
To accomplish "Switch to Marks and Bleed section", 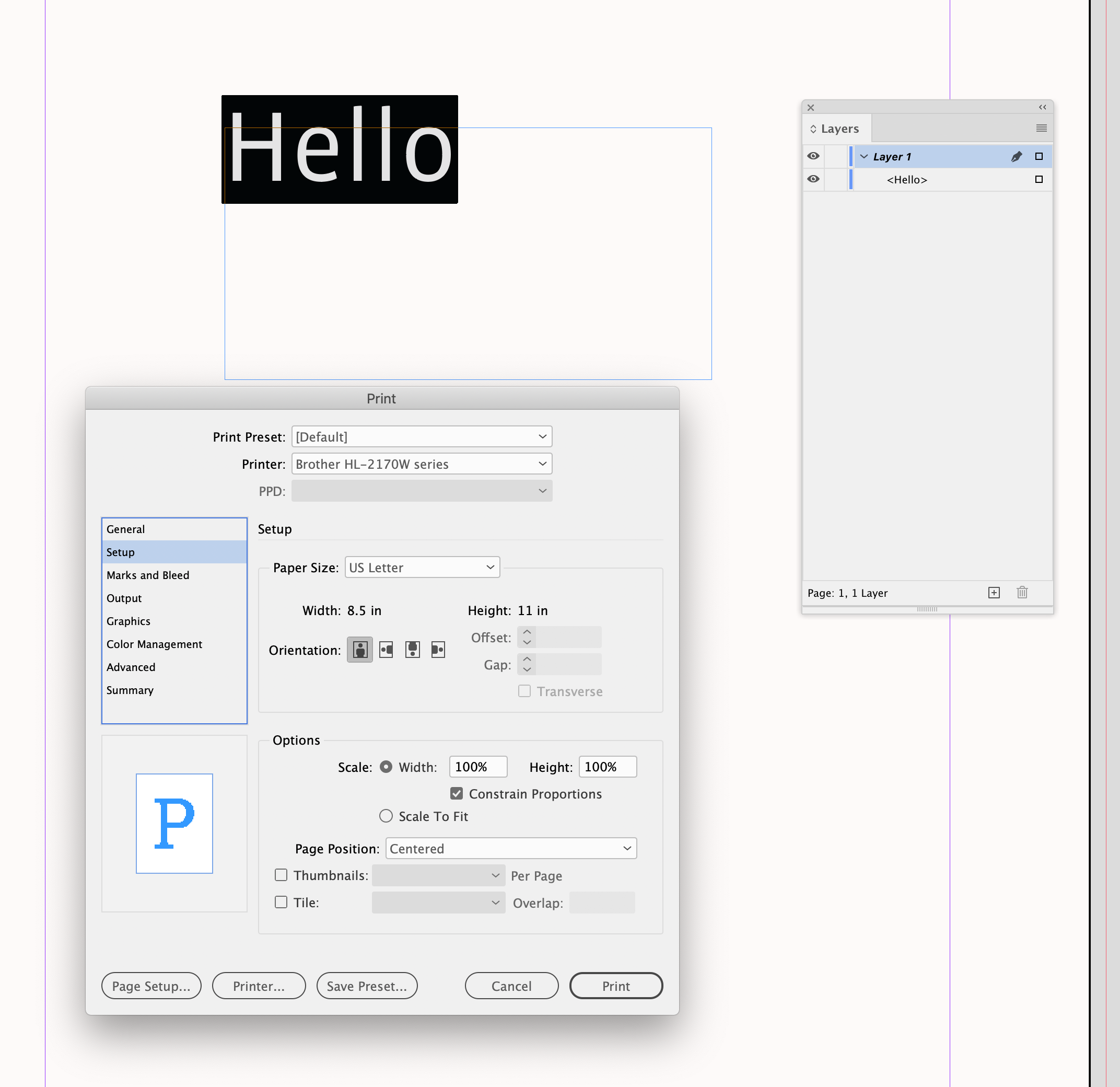I will pos(147,575).
